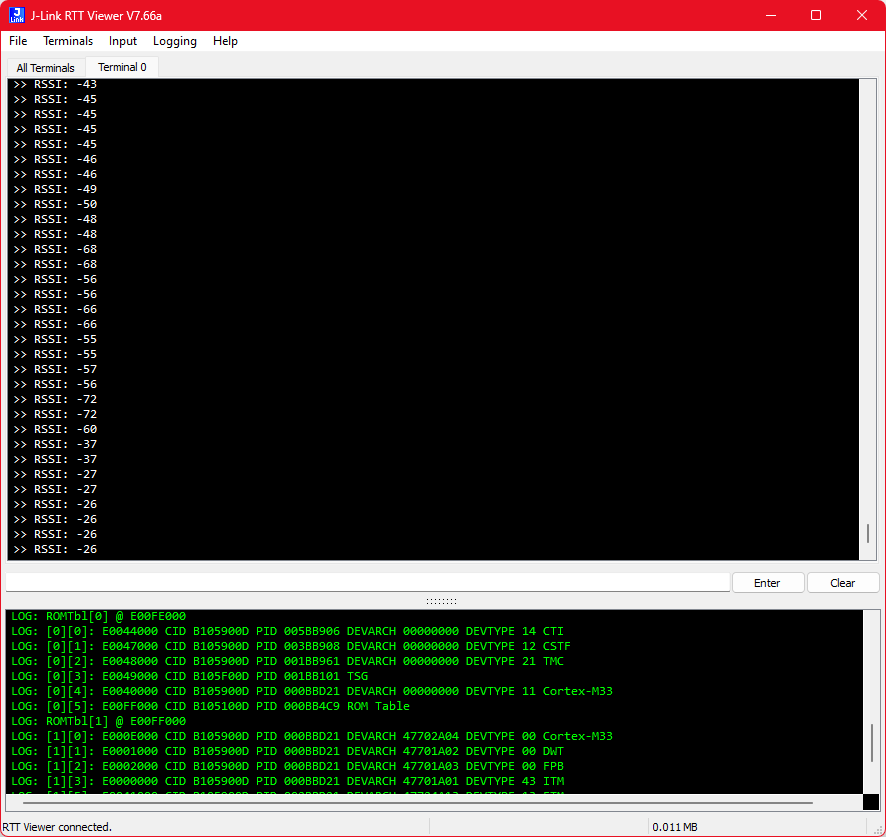Click the J-Link logo in title bar
Screen dimensions: 886x837
(17, 15)
